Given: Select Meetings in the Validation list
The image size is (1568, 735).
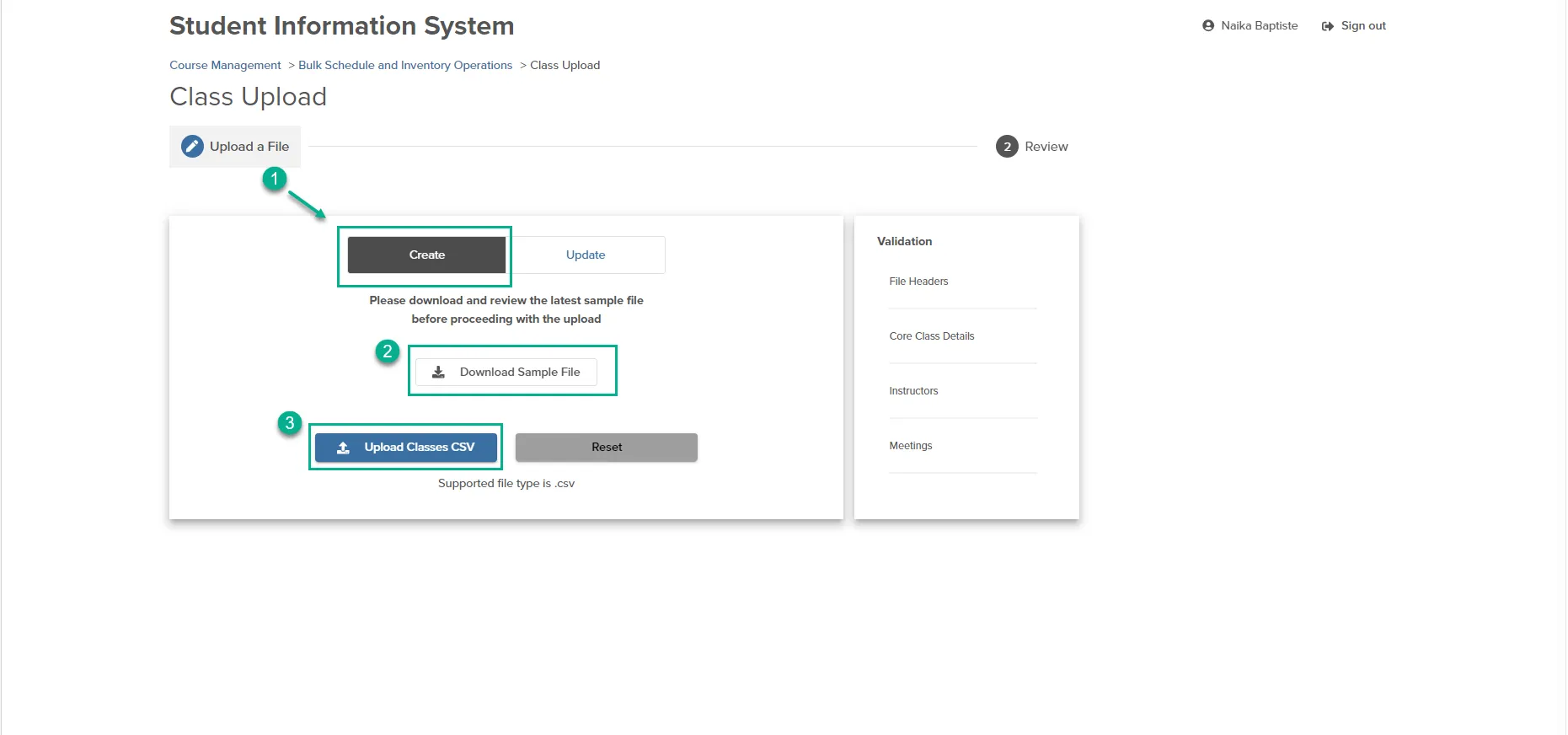Looking at the screenshot, I should (911, 446).
